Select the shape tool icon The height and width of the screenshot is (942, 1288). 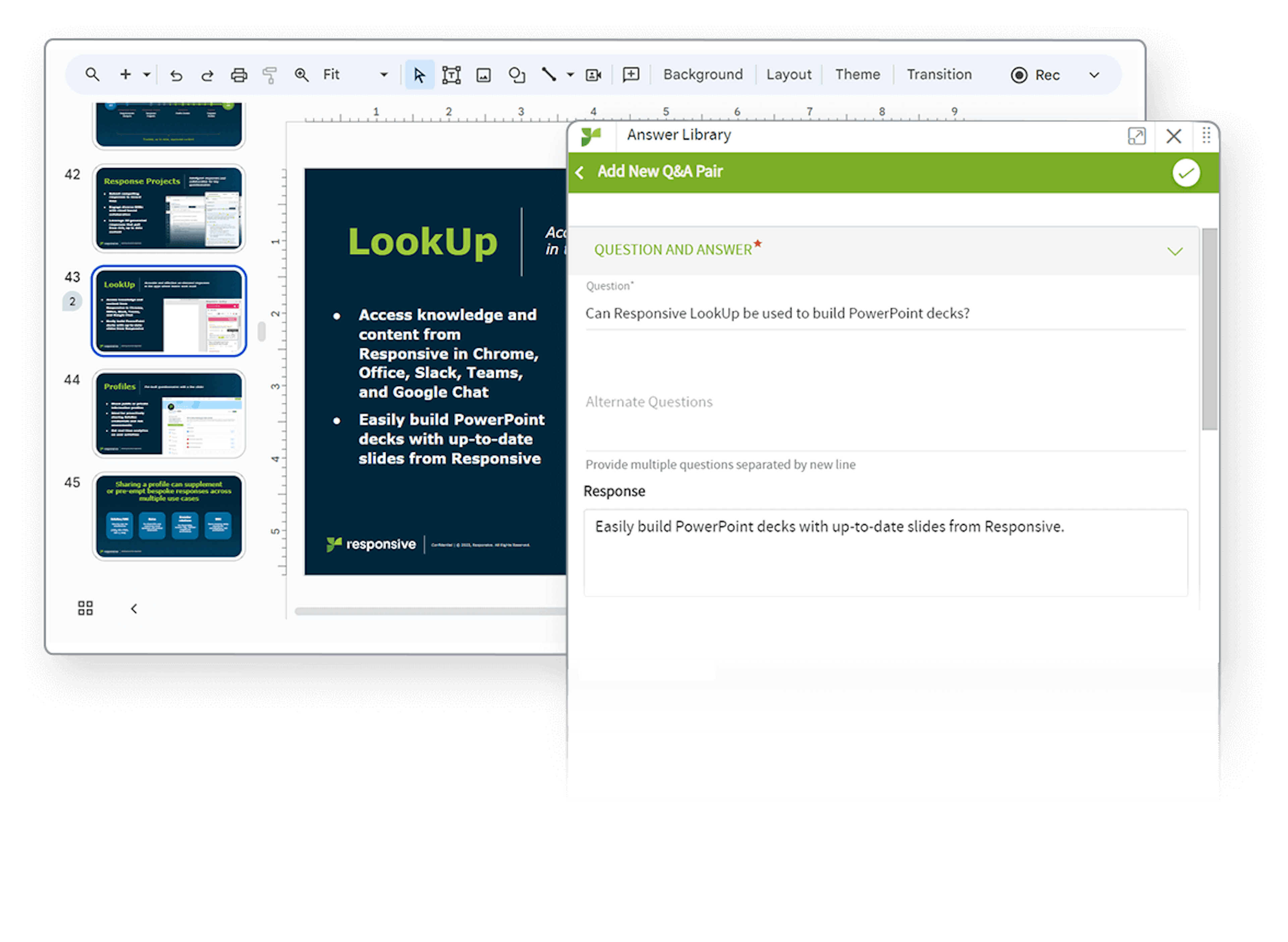tap(517, 75)
